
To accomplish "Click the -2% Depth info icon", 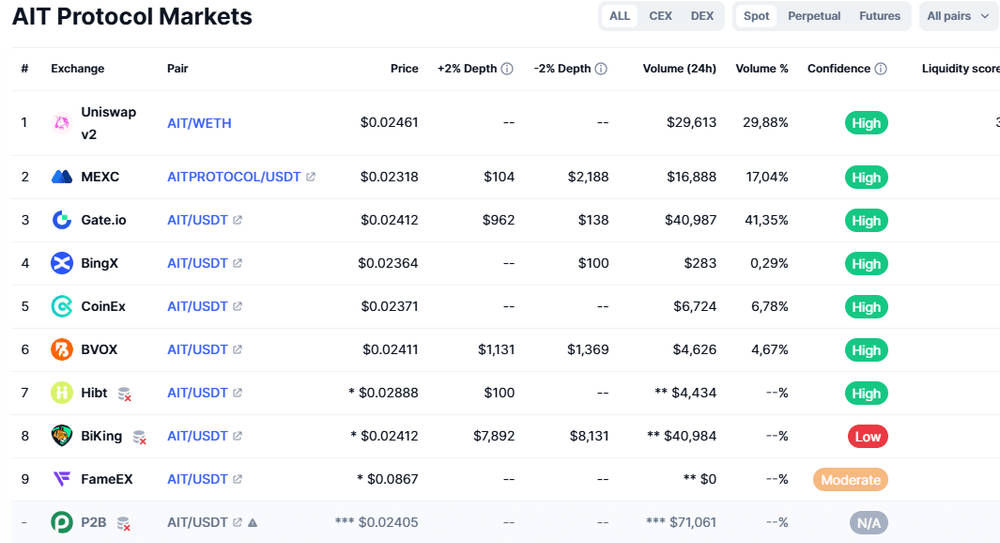I will [x=601, y=68].
